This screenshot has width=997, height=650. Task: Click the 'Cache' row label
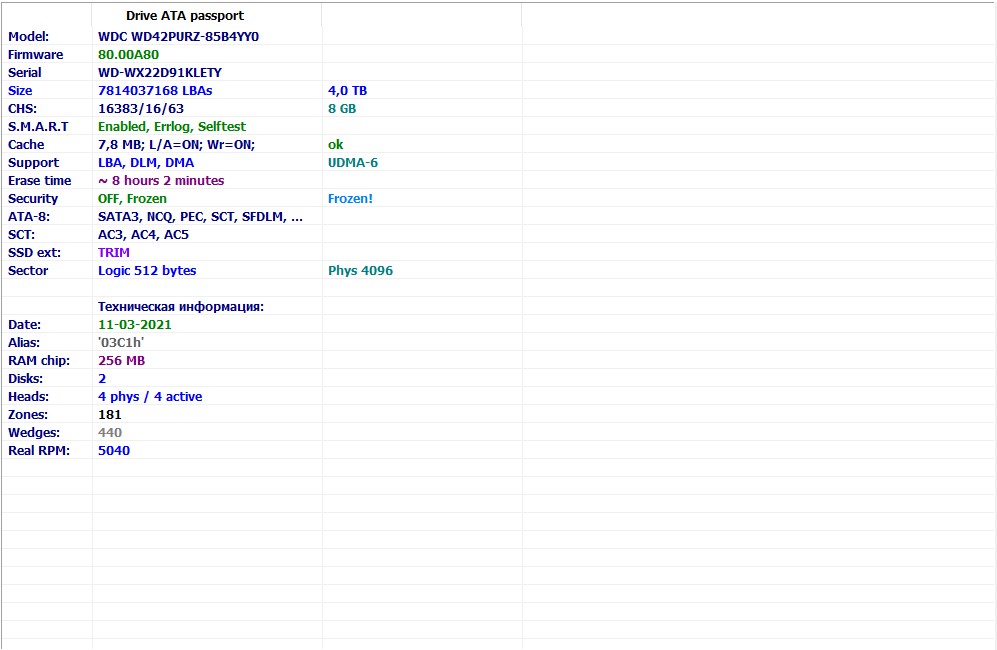(x=26, y=144)
